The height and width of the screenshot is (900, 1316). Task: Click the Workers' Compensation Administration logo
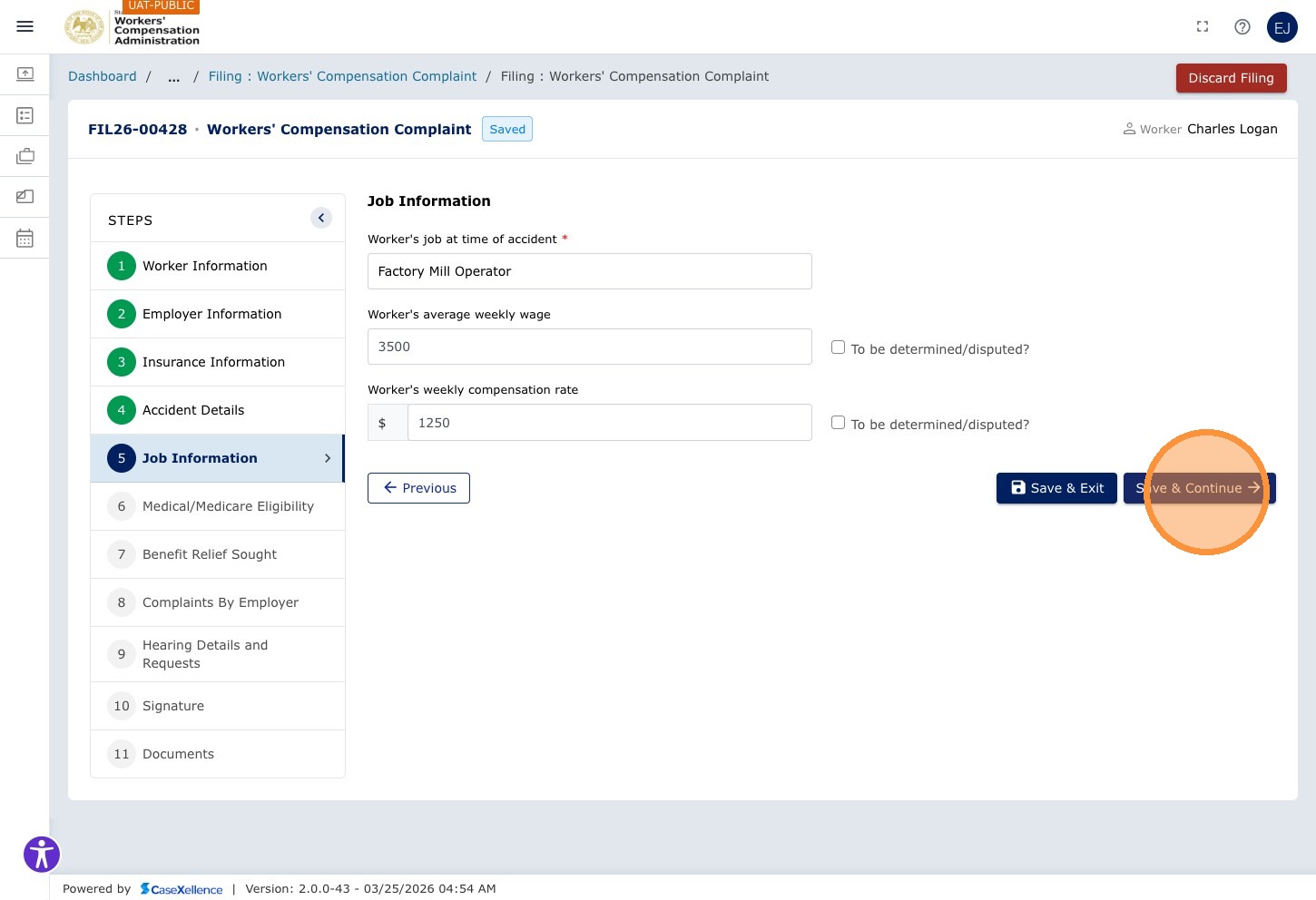tap(133, 26)
